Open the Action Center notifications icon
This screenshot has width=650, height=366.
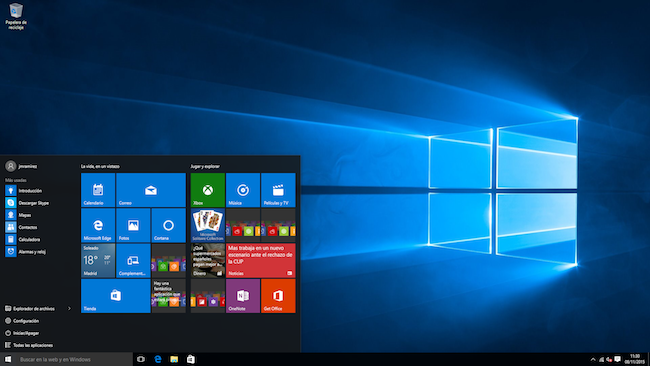[618, 359]
